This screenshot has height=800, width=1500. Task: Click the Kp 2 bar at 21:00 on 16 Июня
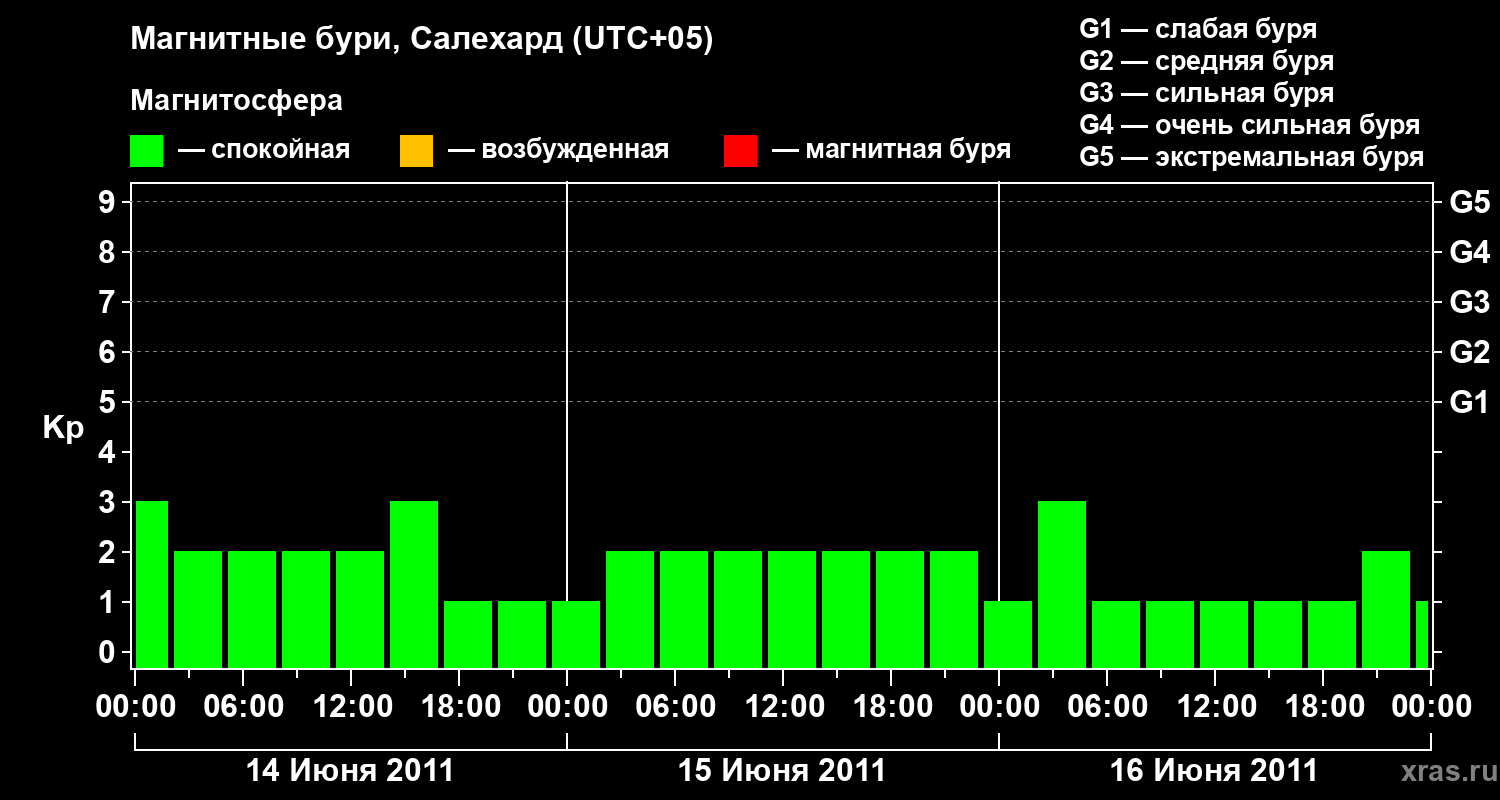(1386, 609)
